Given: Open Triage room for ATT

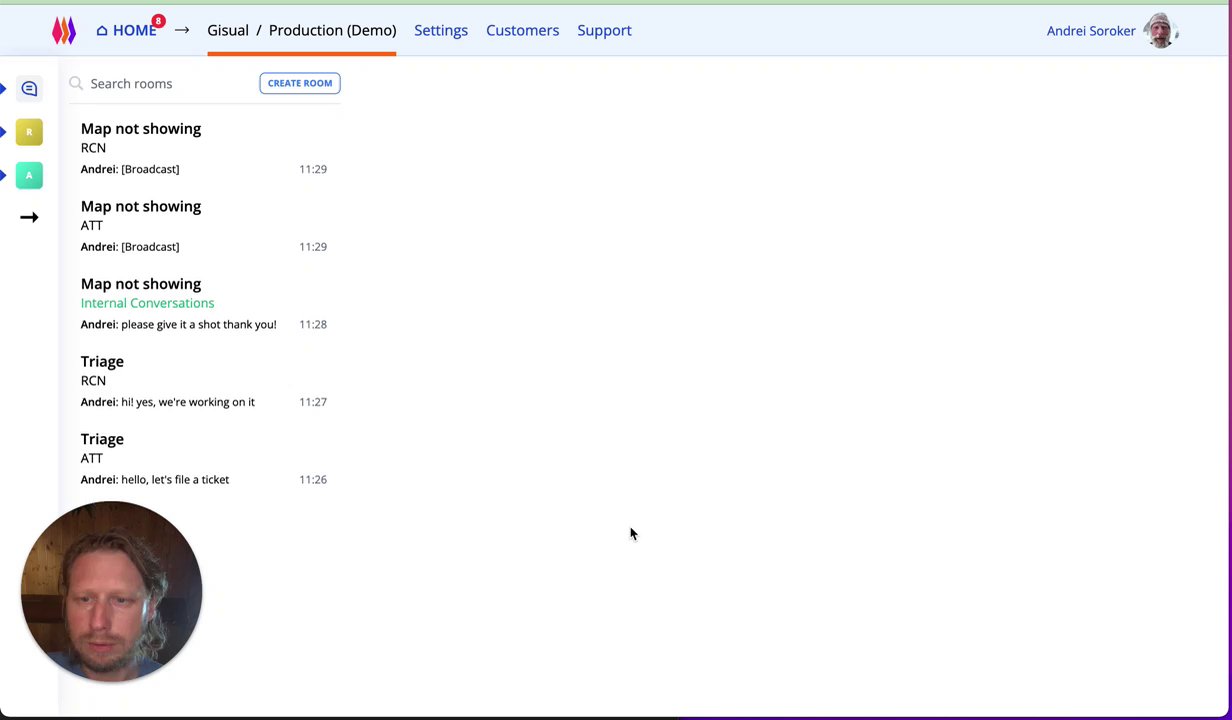Looking at the screenshot, I should click(204, 459).
